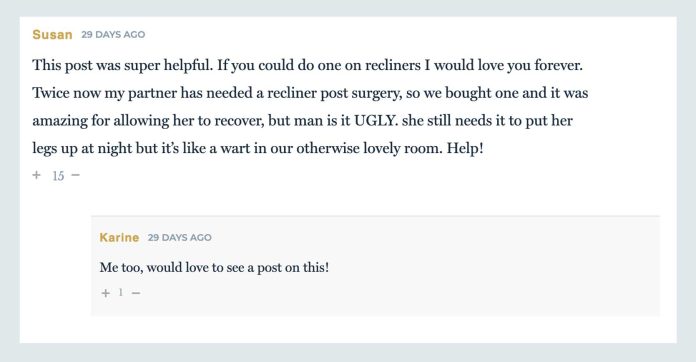Image resolution: width=696 pixels, height=362 pixels.
Task: Open Karine's author profile name
Action: pyautogui.click(x=119, y=237)
